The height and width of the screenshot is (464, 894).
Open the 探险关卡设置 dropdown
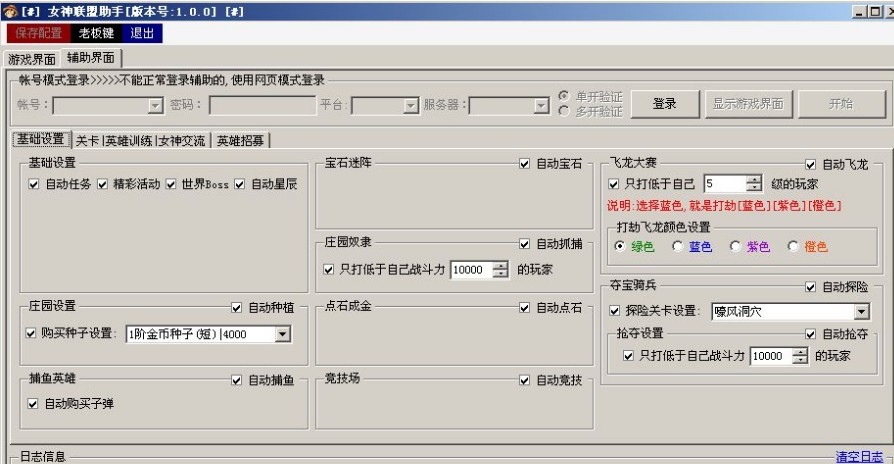click(x=861, y=312)
